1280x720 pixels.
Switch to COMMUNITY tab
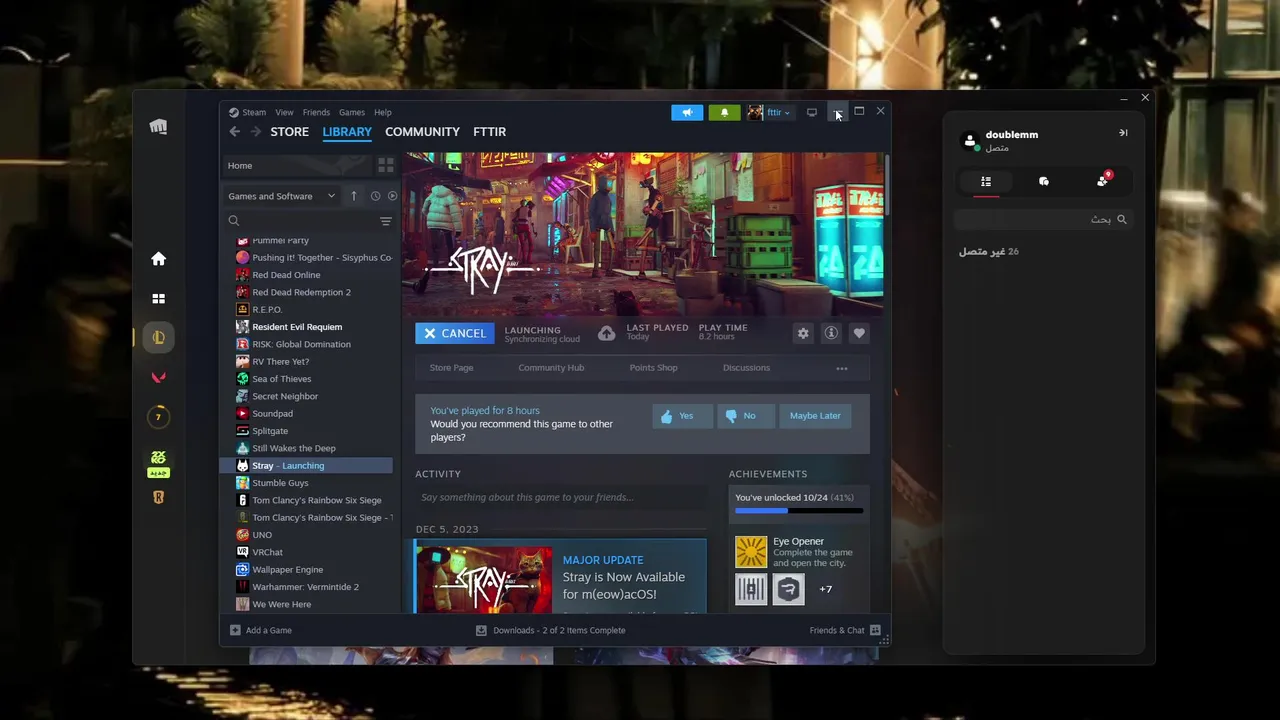[x=422, y=131]
